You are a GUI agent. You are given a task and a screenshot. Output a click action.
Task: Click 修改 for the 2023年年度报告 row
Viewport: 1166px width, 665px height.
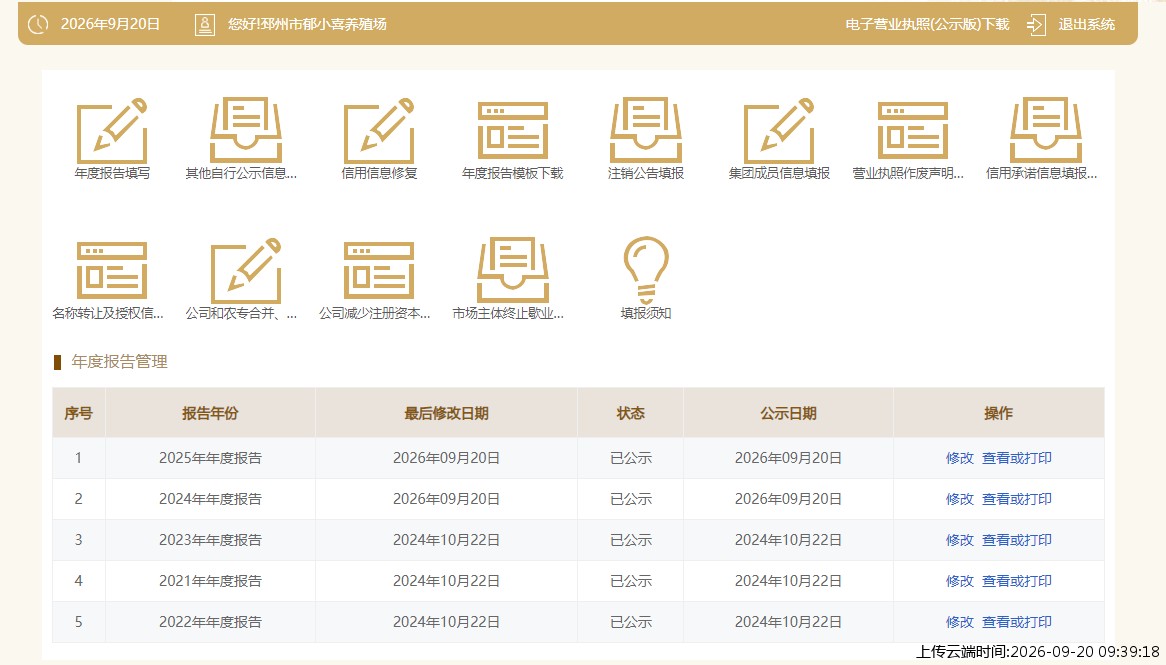coord(959,540)
